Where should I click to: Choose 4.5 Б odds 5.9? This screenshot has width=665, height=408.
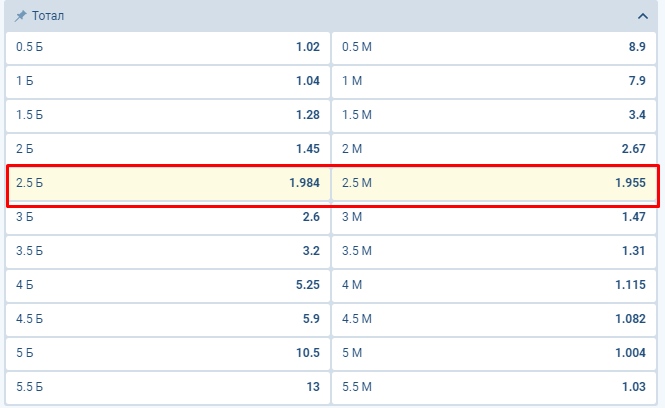(167, 319)
